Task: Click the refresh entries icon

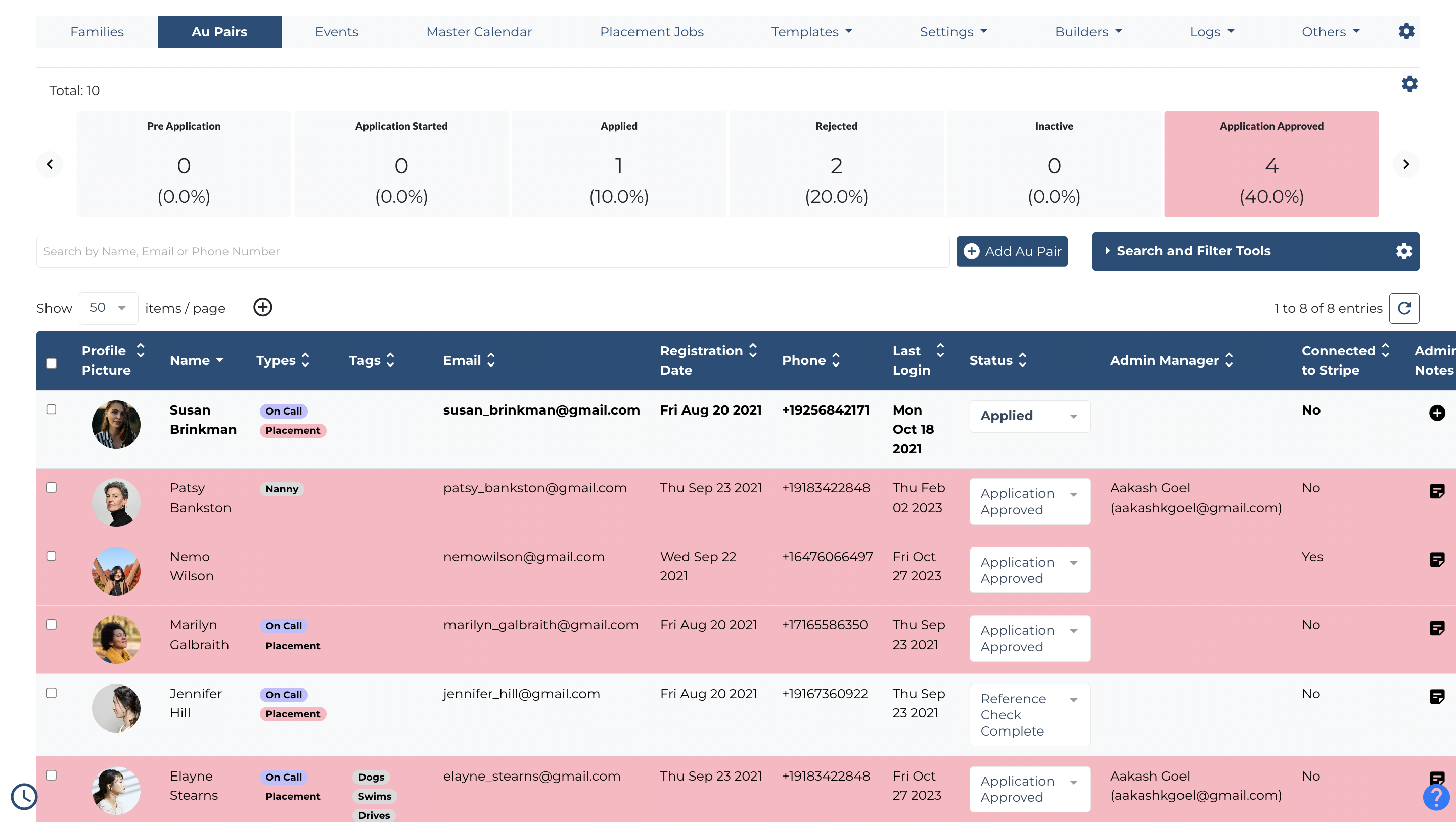Action: pos(1404,308)
